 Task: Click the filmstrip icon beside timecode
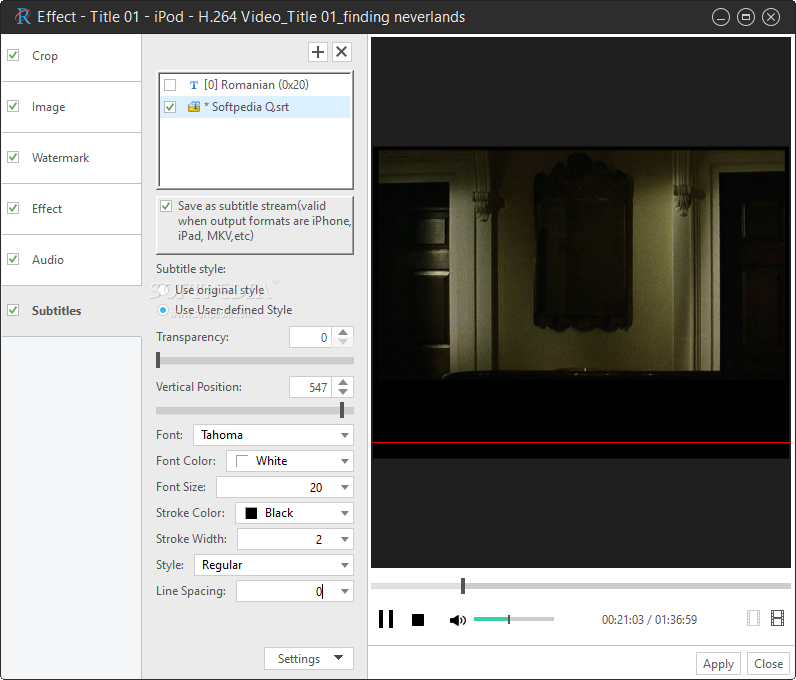(777, 618)
